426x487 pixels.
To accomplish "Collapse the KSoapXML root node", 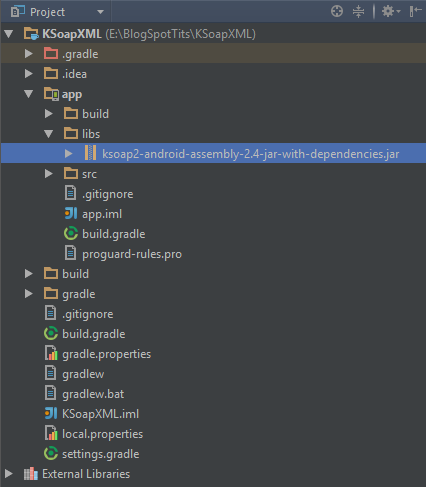I will click(x=9, y=34).
